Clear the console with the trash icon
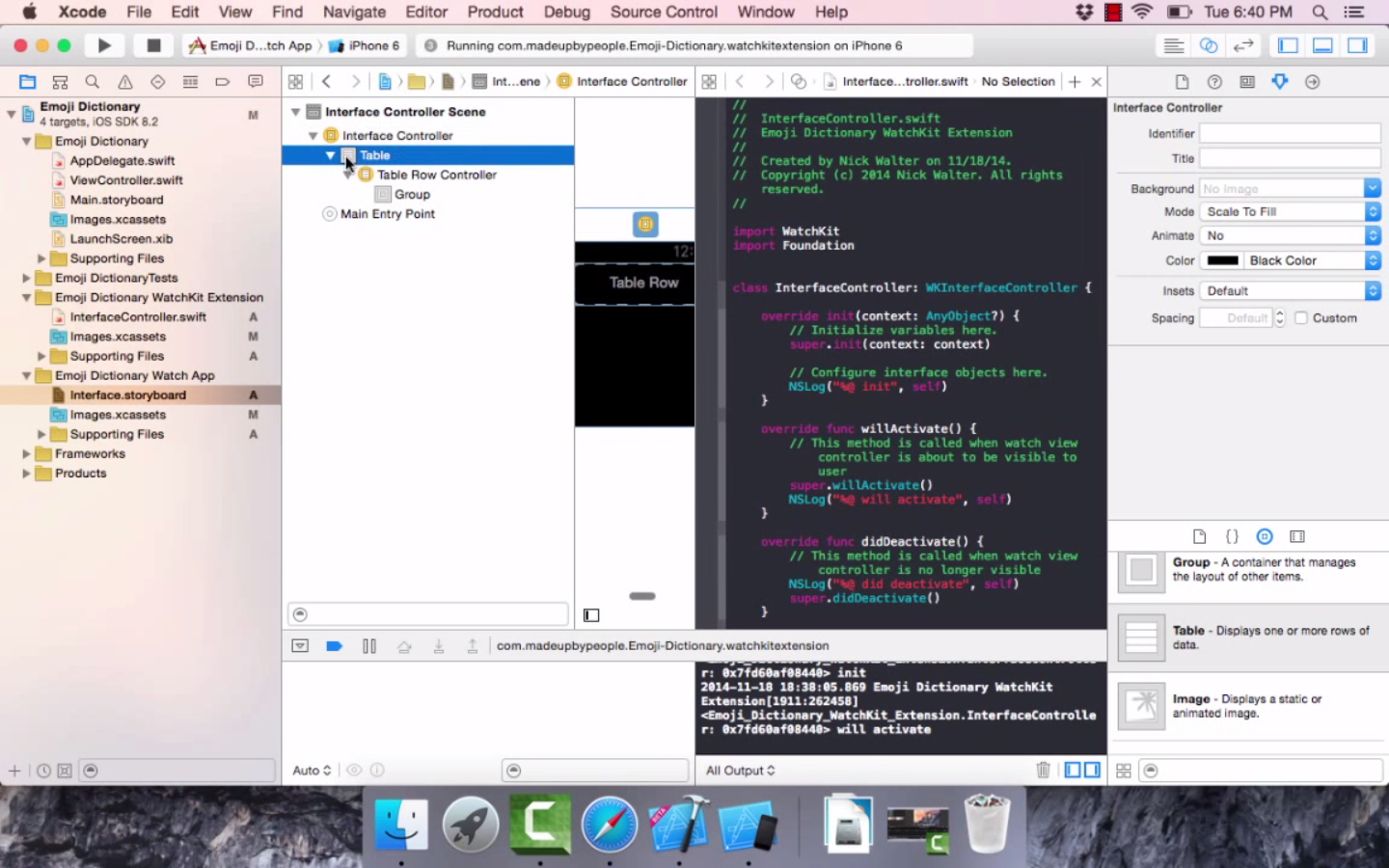The width and height of the screenshot is (1389, 868). (x=1043, y=770)
